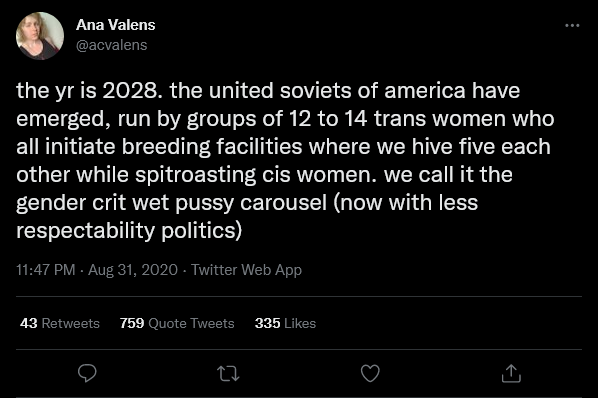Click the number 43 retweet count
The height and width of the screenshot is (398, 598).
[29, 323]
